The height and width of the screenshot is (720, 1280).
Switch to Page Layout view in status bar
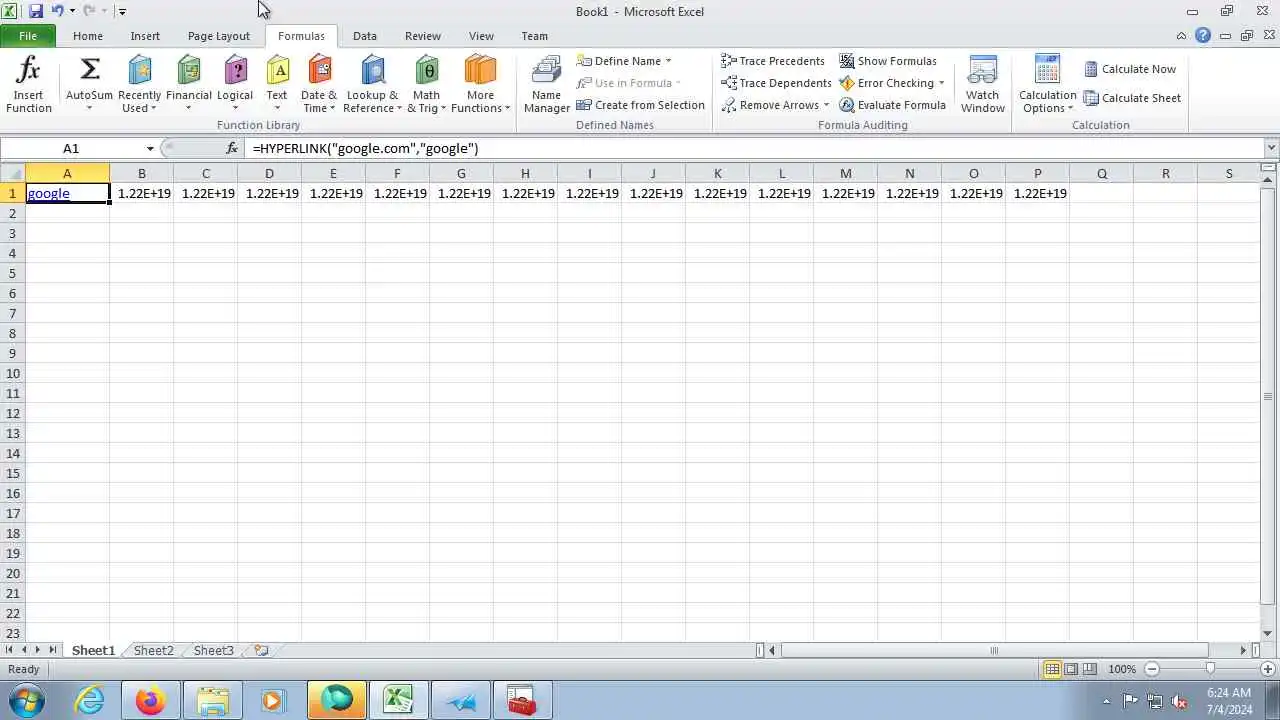(x=1071, y=669)
